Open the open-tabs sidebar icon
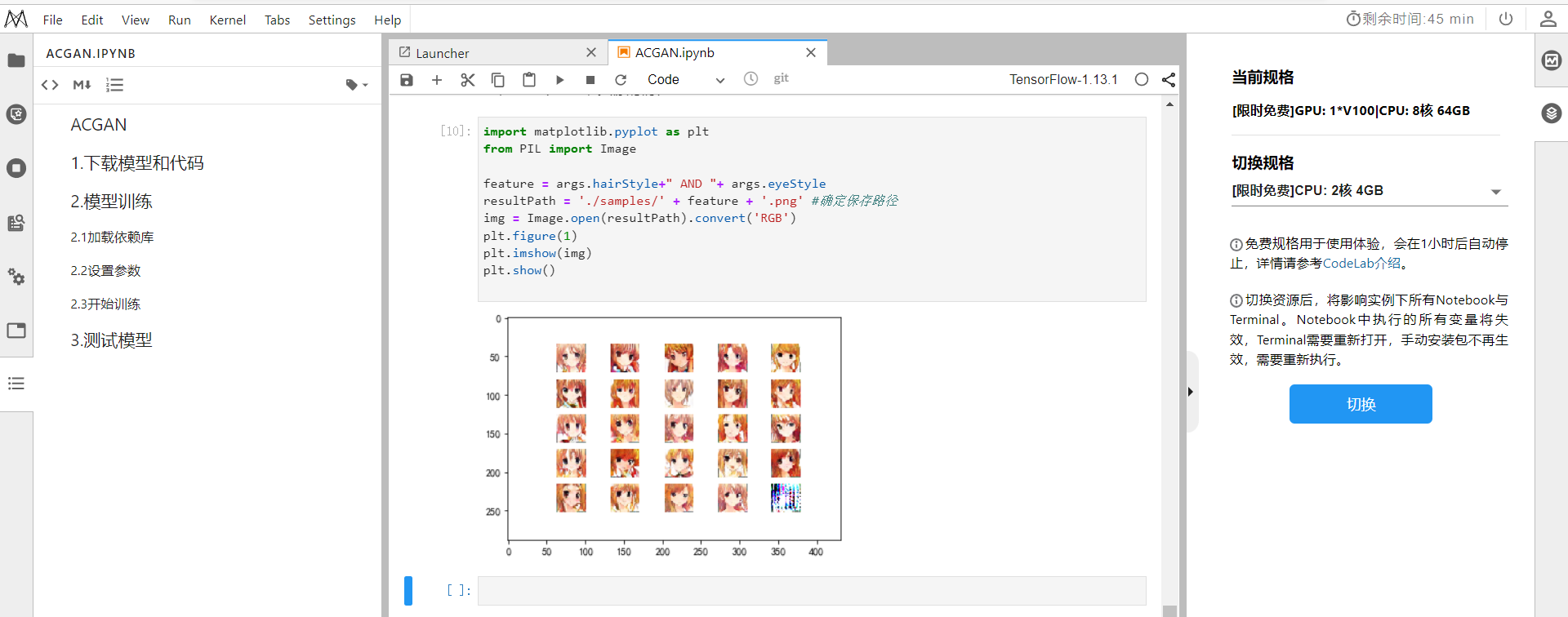The image size is (1568, 617). (16, 331)
